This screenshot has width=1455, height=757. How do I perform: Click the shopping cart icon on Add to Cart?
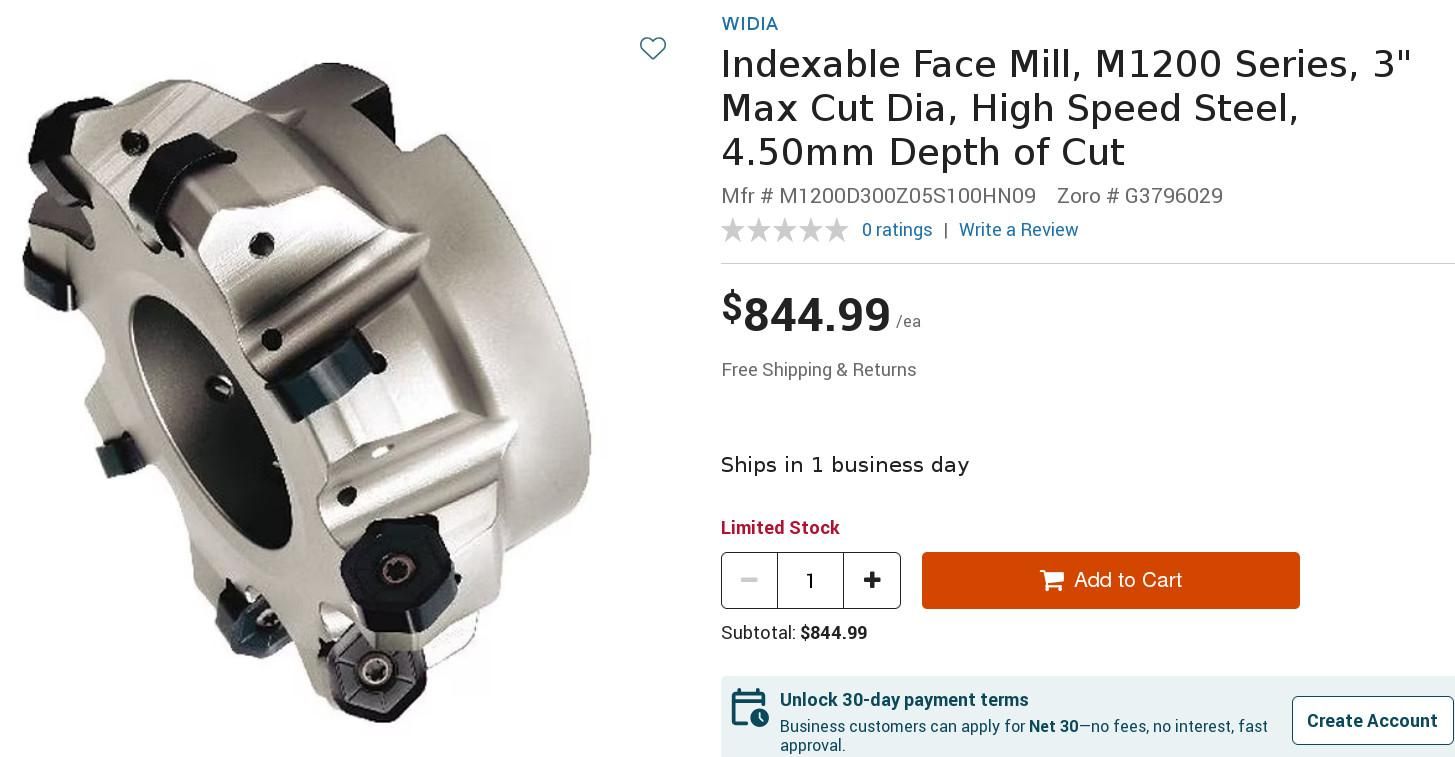[1051, 580]
